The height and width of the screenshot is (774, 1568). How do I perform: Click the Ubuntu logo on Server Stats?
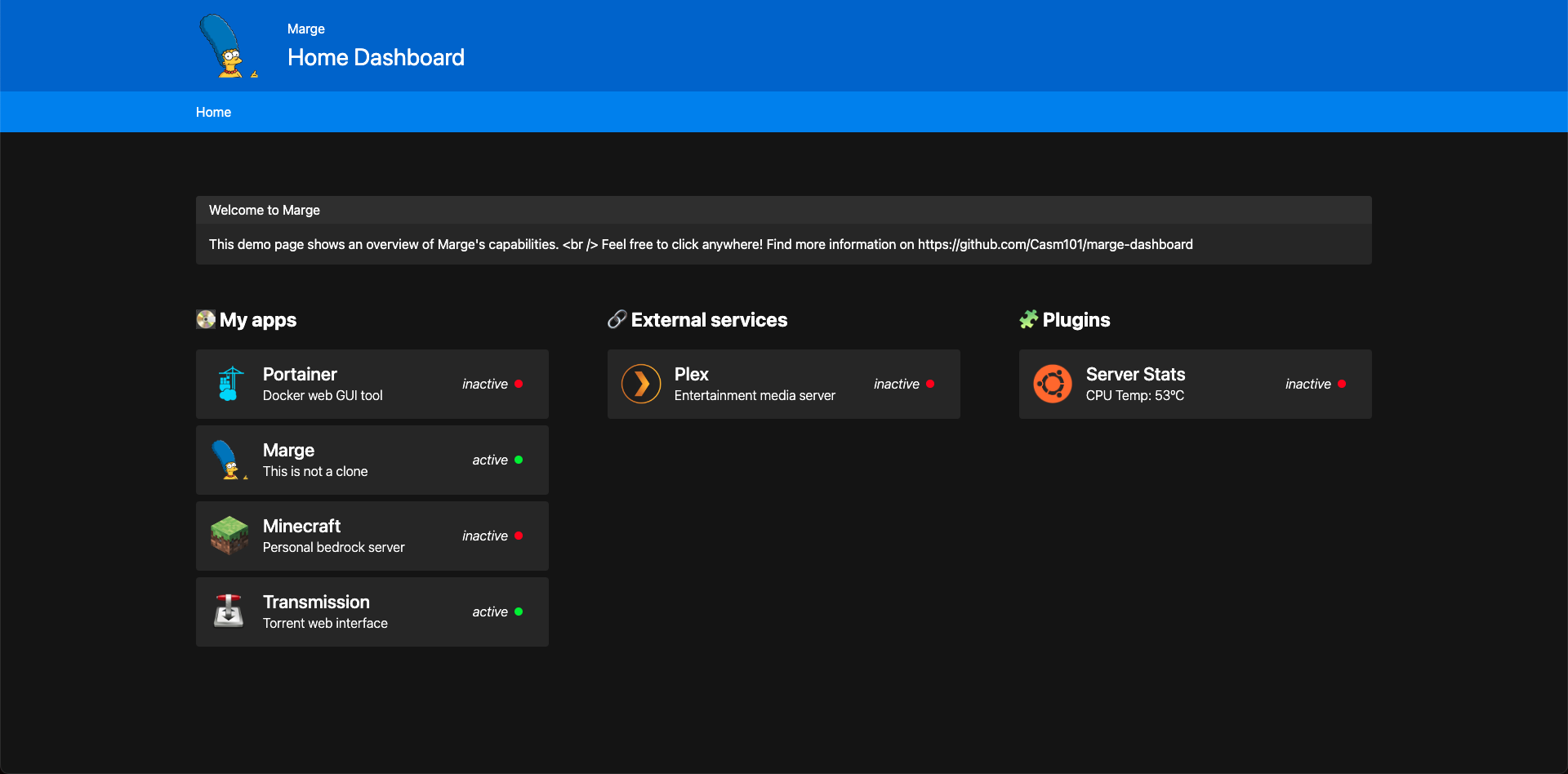[x=1053, y=384]
